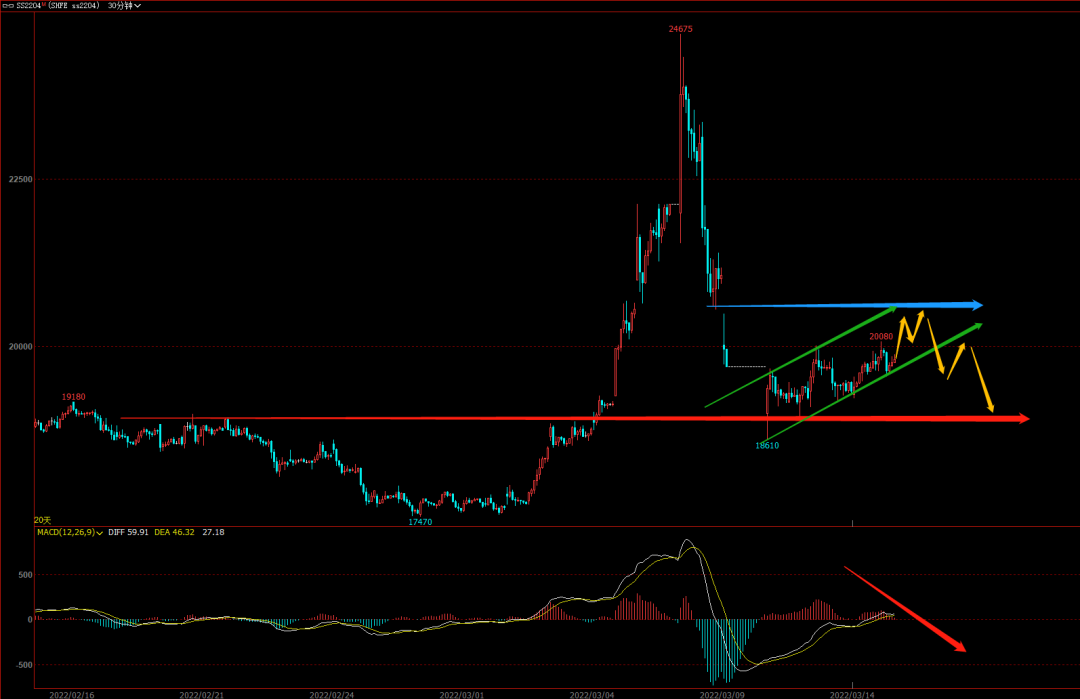Click the -500 MACD axis value

point(24,665)
